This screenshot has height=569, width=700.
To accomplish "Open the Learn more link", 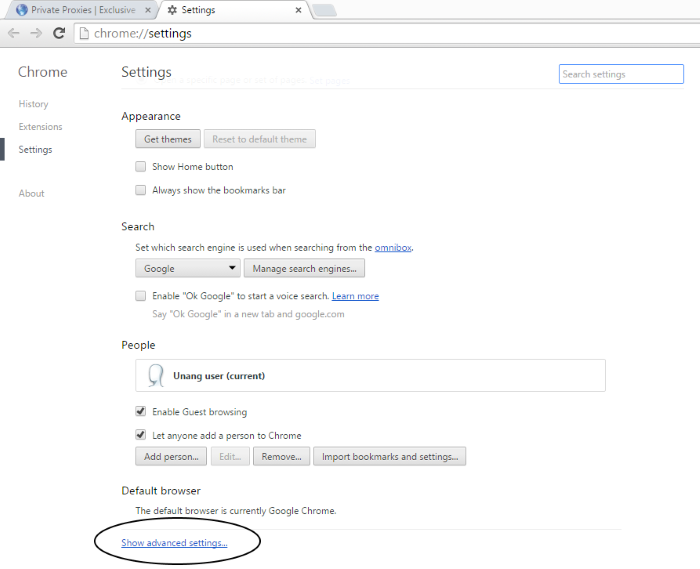I will pyautogui.click(x=355, y=296).
